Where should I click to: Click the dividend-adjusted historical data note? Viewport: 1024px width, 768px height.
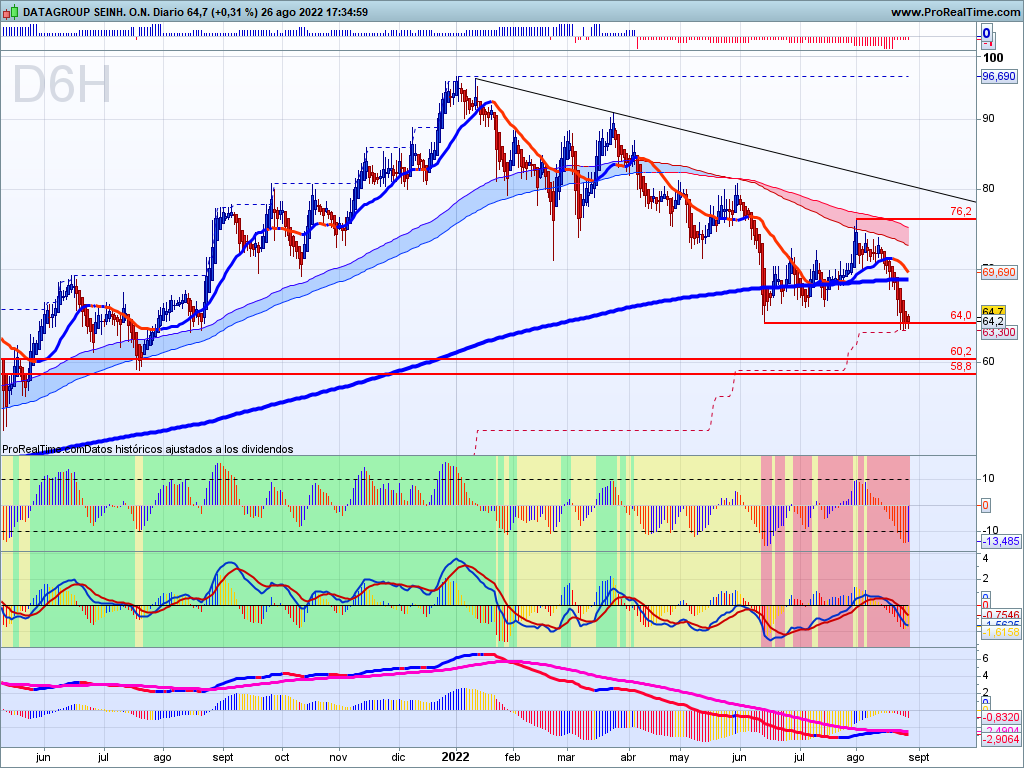[189, 449]
